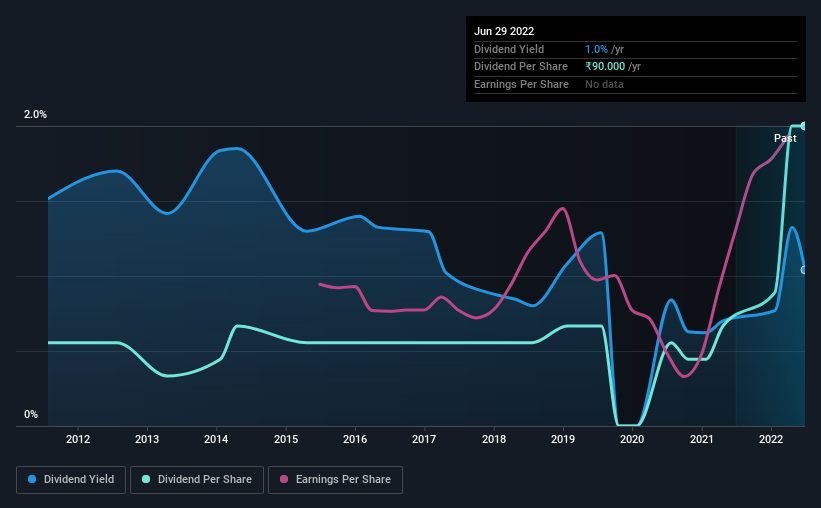Click the ₹90.000 dividend per share value
The height and width of the screenshot is (508, 821).
605,67
